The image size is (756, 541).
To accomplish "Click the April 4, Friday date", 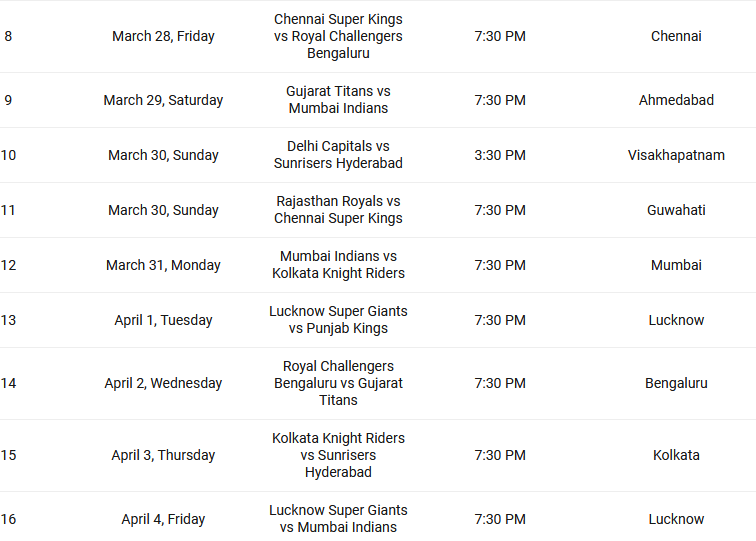I will coord(163,519).
